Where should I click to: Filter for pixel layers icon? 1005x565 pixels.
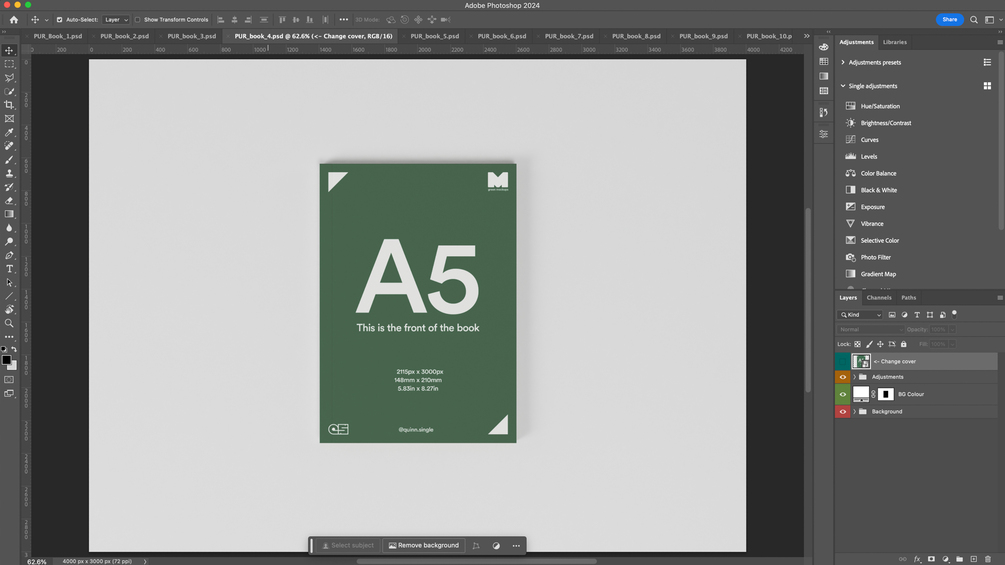point(892,315)
